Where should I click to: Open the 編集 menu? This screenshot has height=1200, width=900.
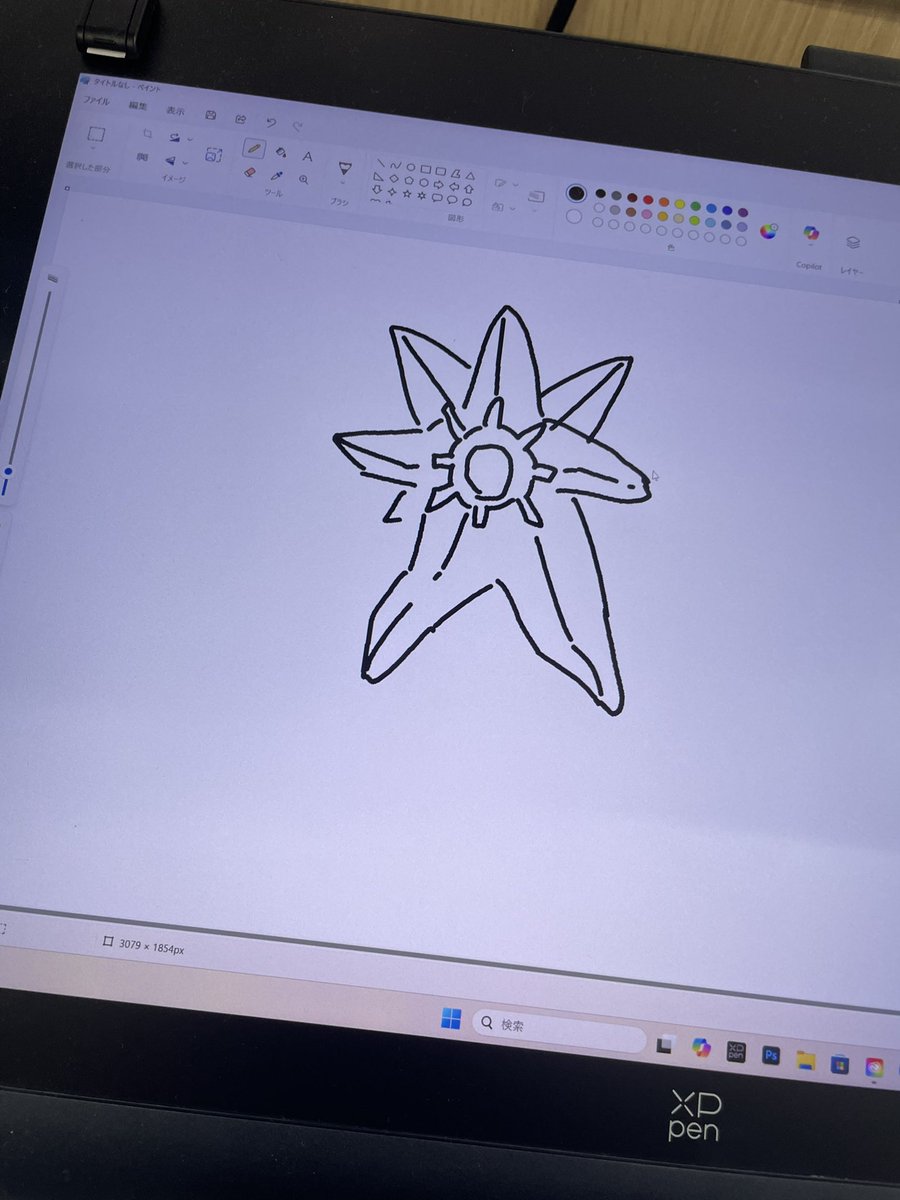(138, 106)
